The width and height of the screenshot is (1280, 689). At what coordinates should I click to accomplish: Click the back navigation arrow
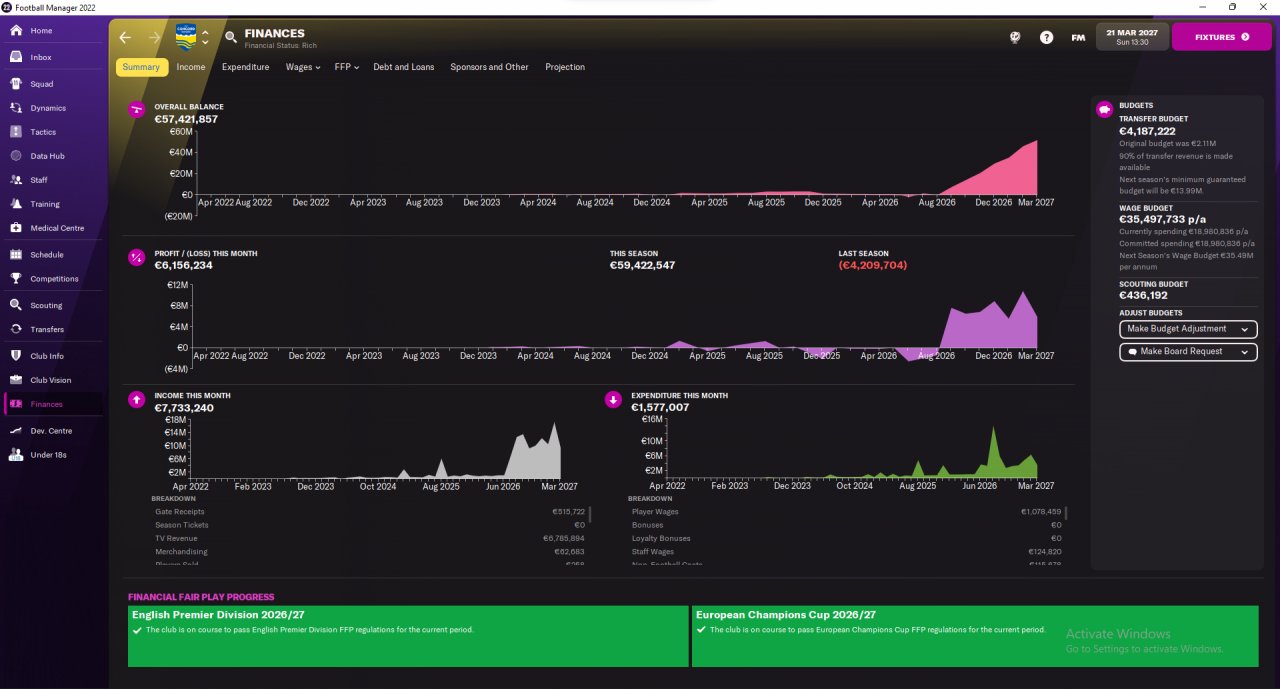click(125, 37)
